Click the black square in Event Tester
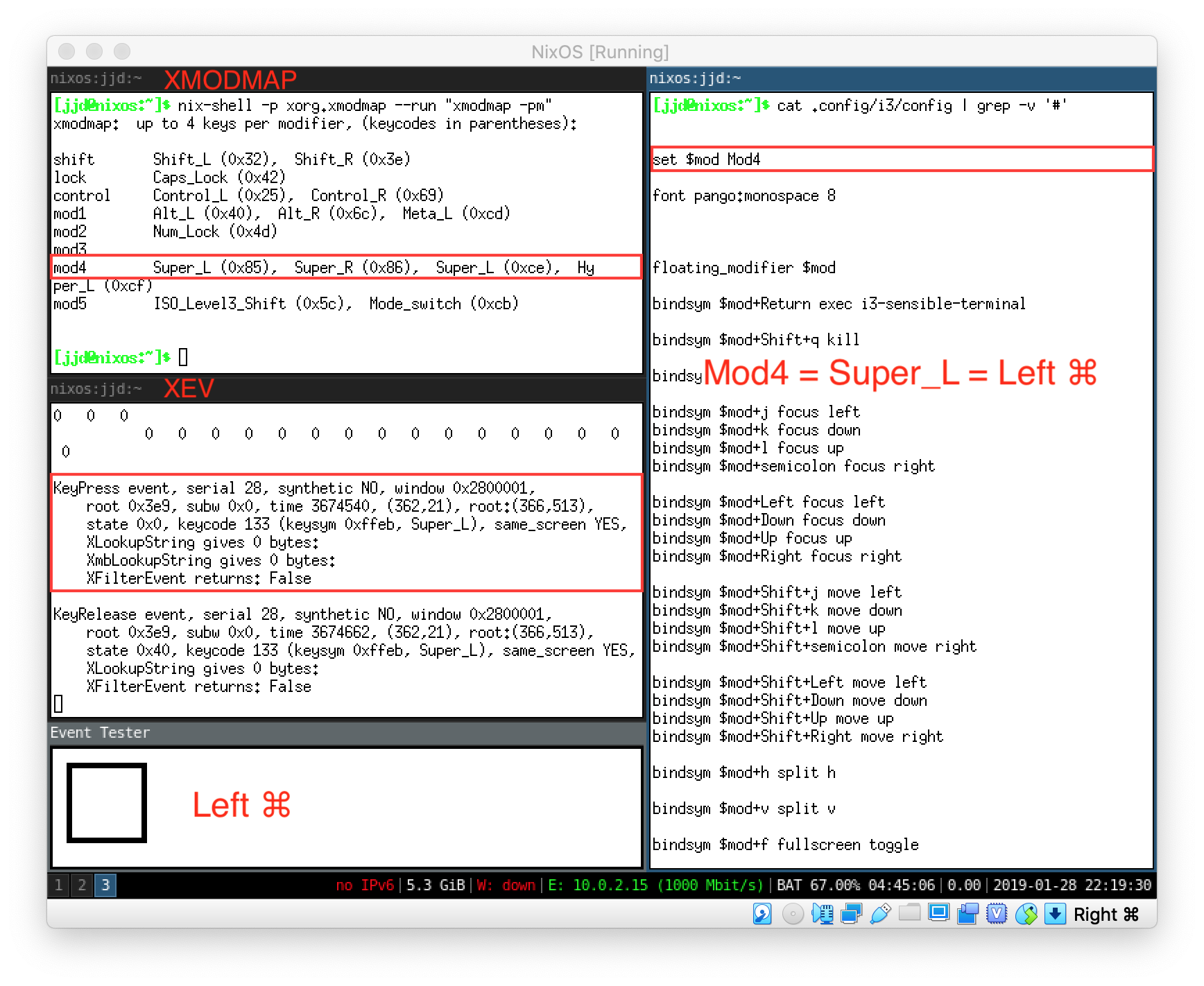The height and width of the screenshot is (986, 1204). 107,803
